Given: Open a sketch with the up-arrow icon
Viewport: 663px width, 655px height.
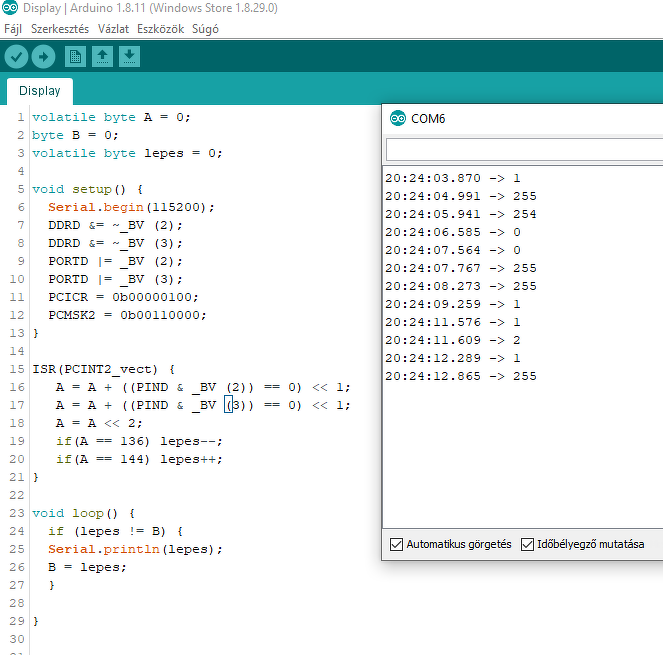Looking at the screenshot, I should [102, 57].
